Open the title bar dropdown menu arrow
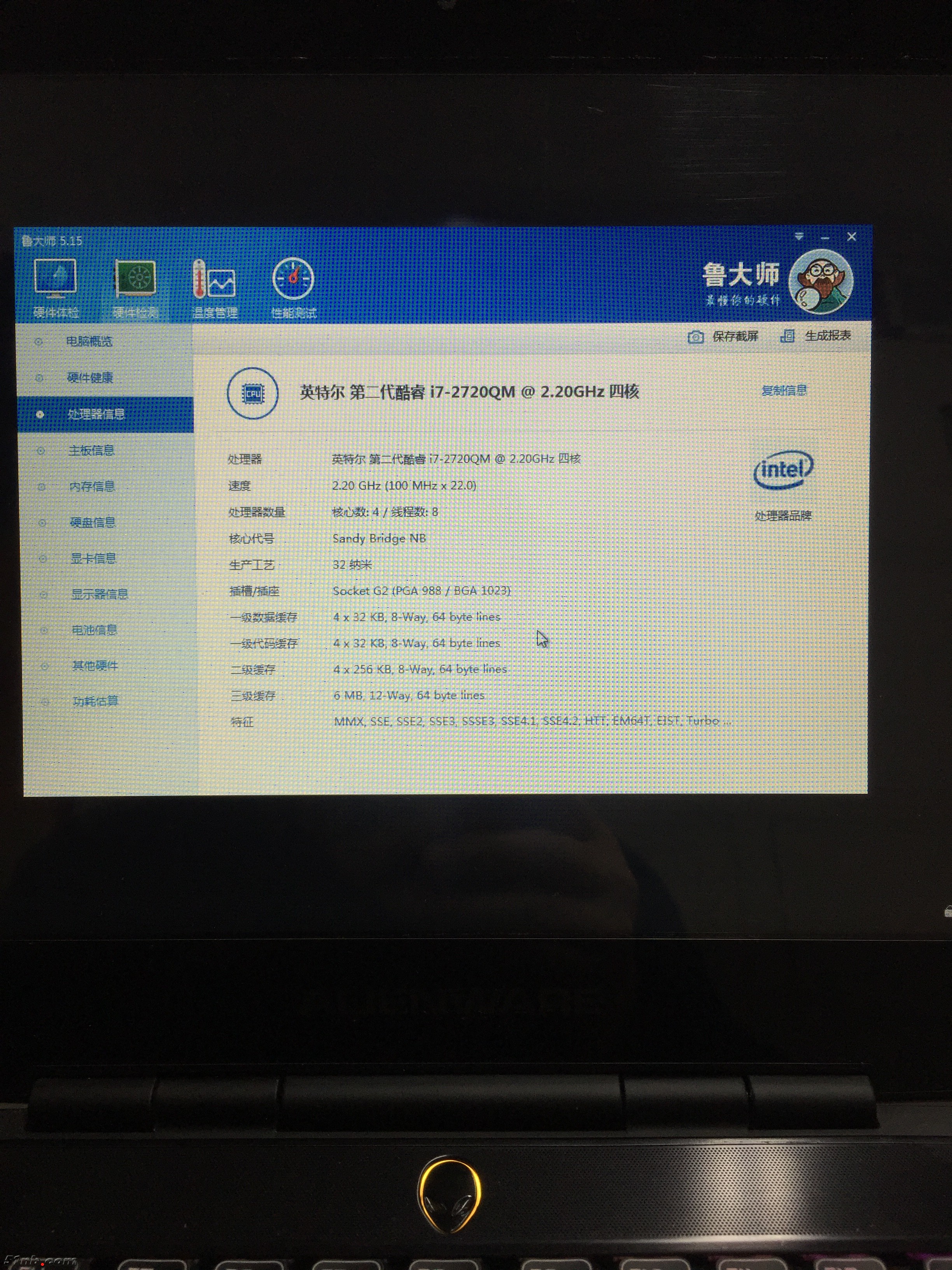 [799, 237]
